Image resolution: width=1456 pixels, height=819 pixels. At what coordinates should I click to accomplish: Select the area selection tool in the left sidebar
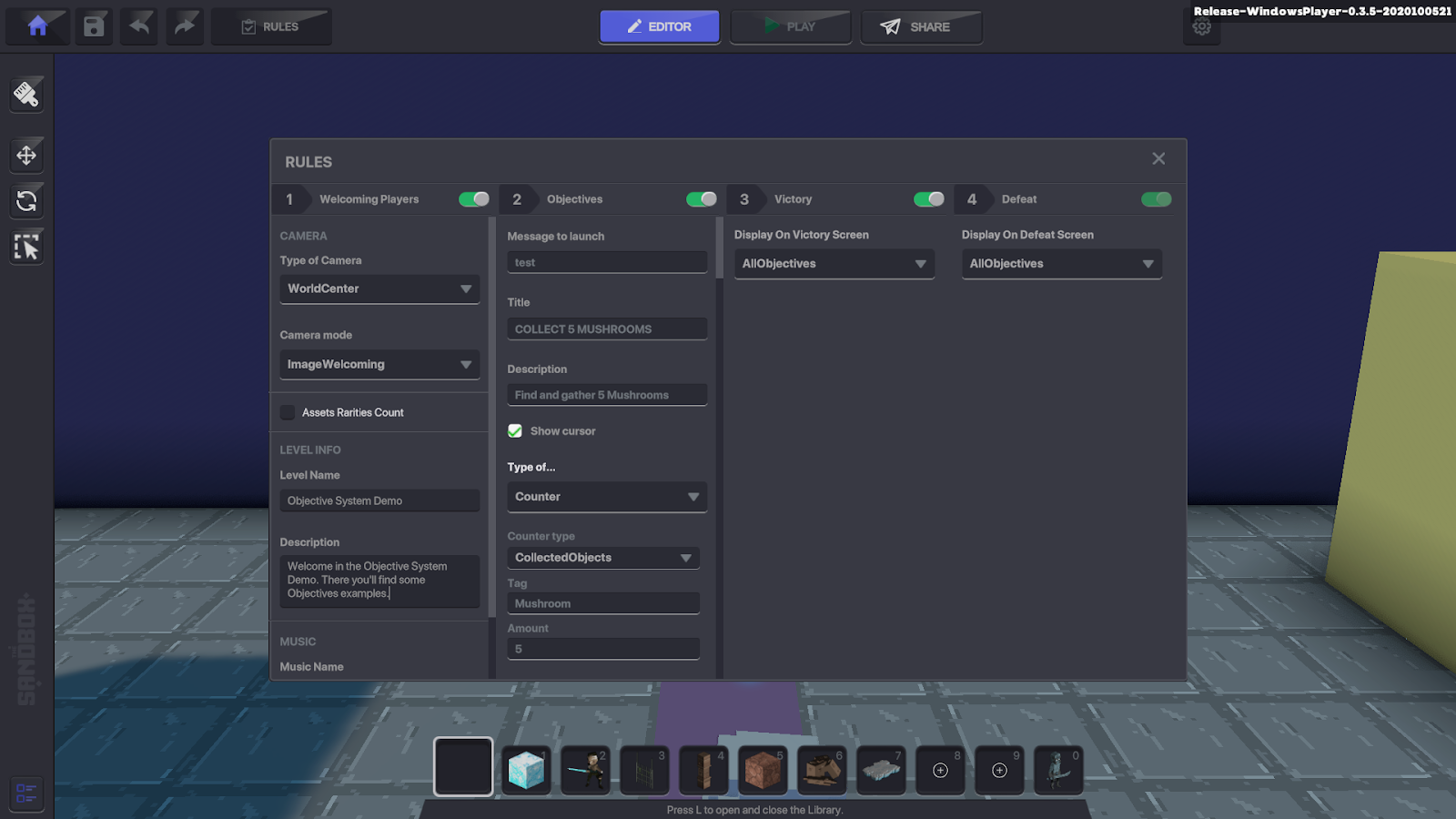click(x=26, y=247)
